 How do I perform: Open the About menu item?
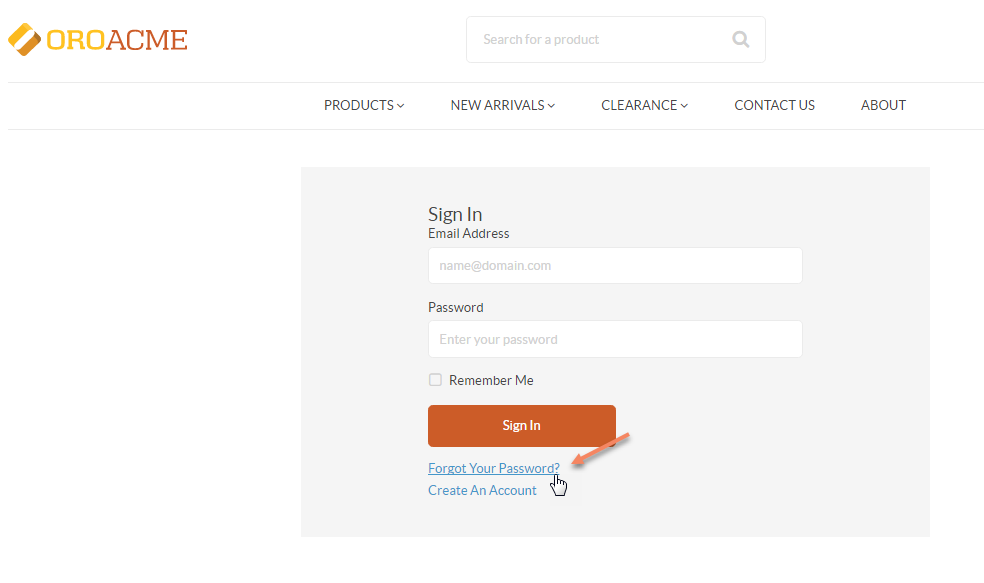pyautogui.click(x=883, y=105)
